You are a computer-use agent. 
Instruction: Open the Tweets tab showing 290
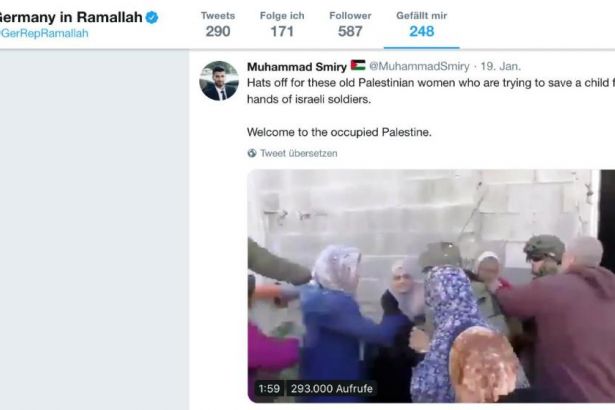(217, 24)
